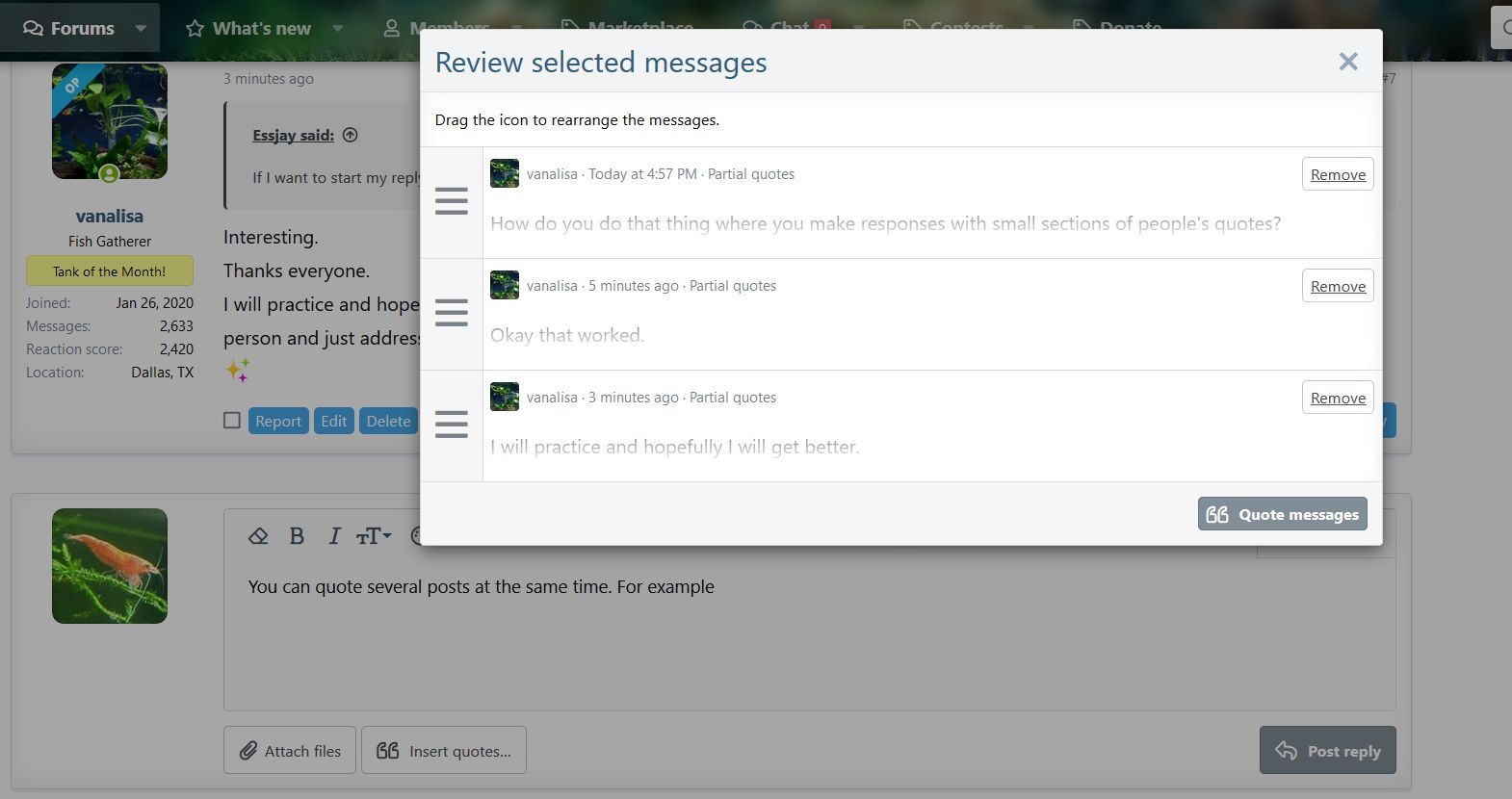Open the font size dropdown
This screenshot has height=799, width=1512.
click(x=373, y=536)
